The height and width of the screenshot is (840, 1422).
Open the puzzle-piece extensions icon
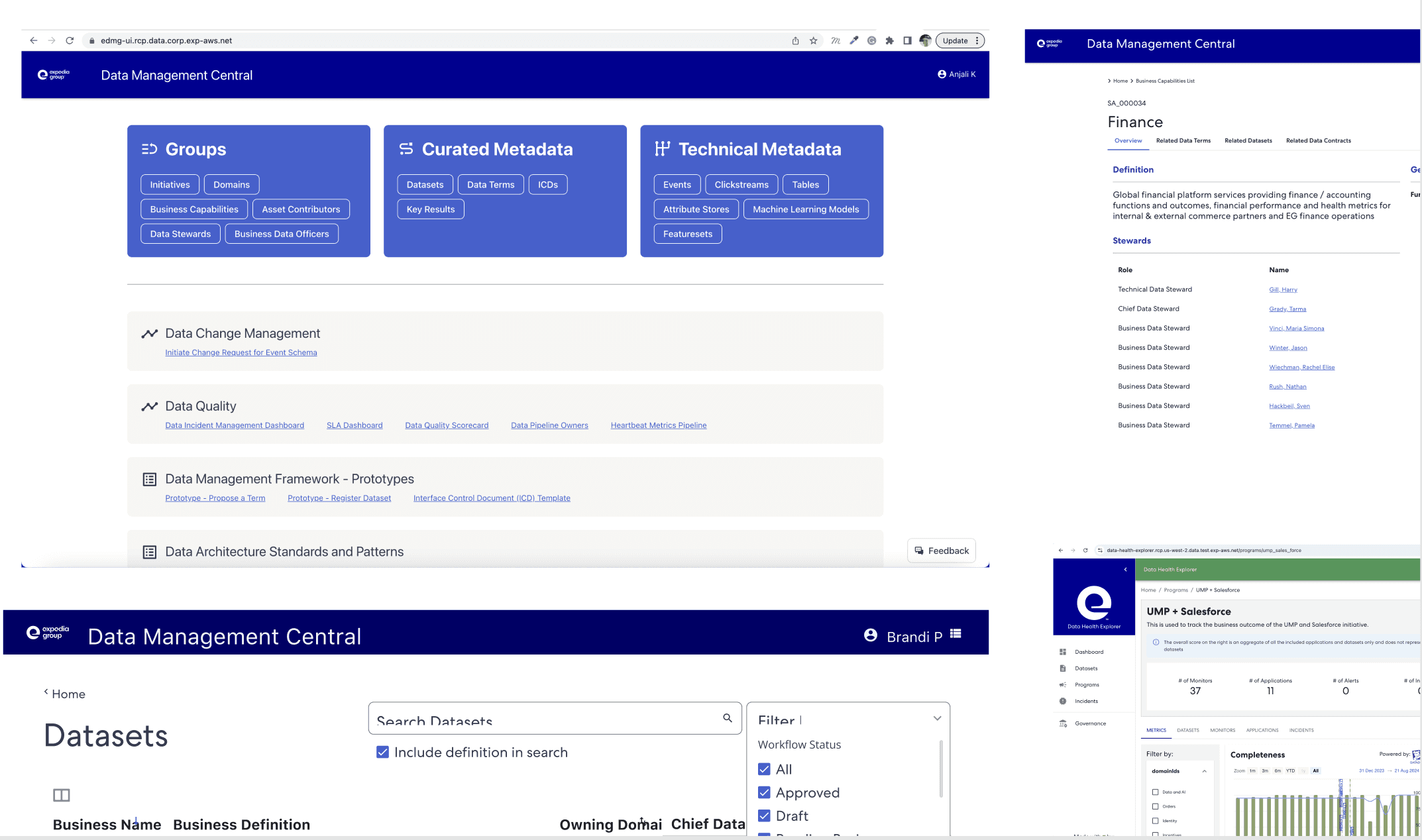(890, 40)
